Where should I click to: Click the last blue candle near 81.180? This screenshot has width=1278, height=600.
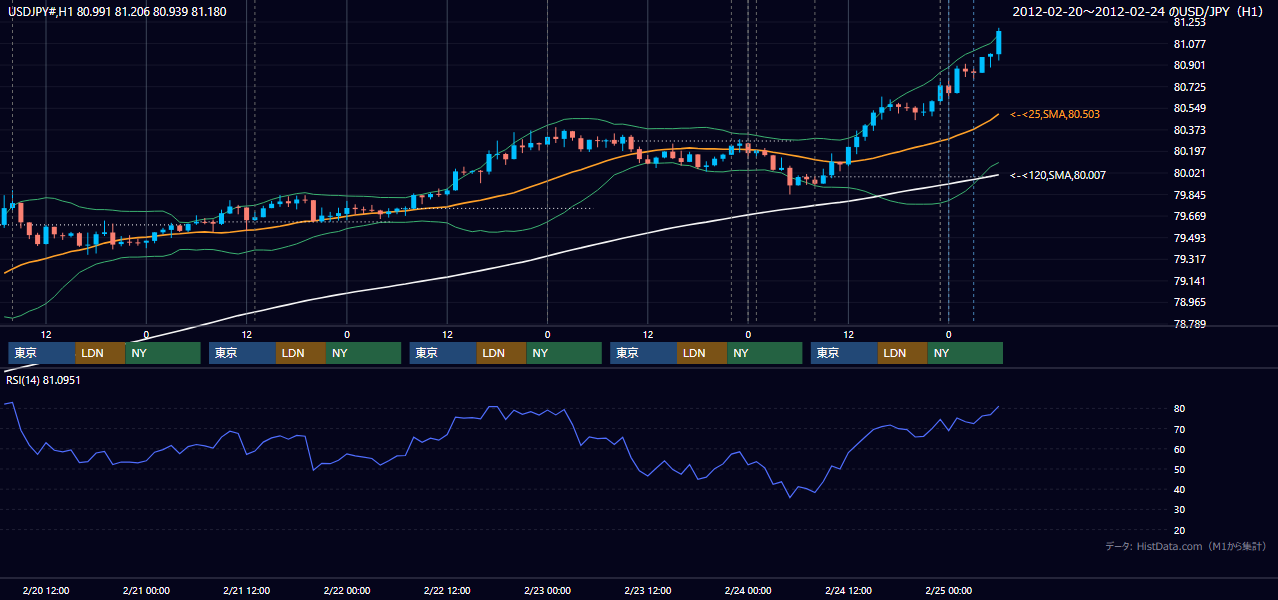coord(999,44)
